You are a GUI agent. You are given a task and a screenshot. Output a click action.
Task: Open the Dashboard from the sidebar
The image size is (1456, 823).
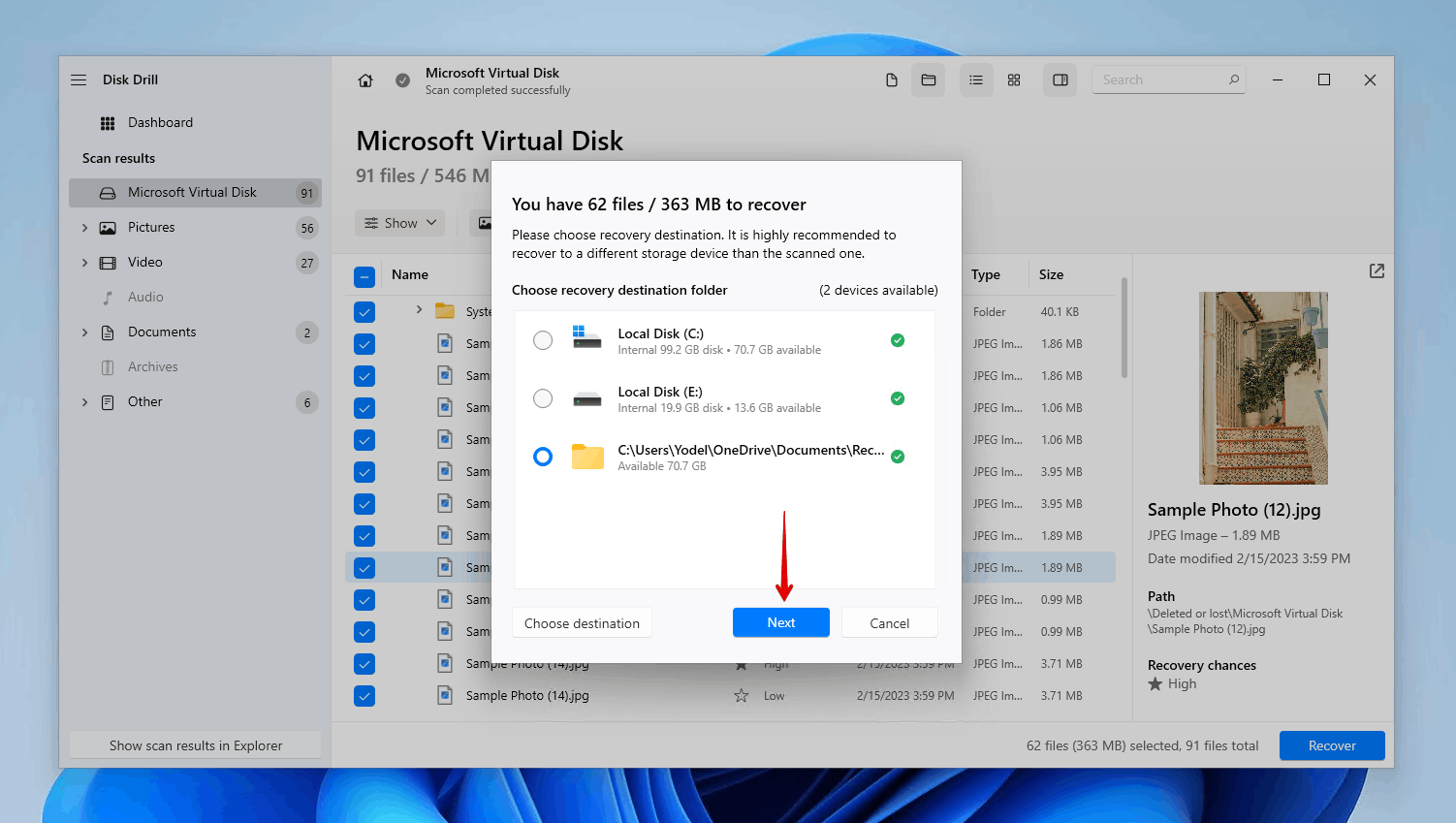(x=160, y=122)
